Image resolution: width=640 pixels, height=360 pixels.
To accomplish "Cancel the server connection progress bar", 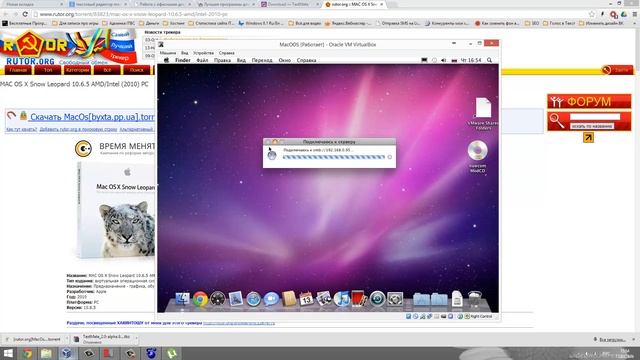I will [x=389, y=157].
